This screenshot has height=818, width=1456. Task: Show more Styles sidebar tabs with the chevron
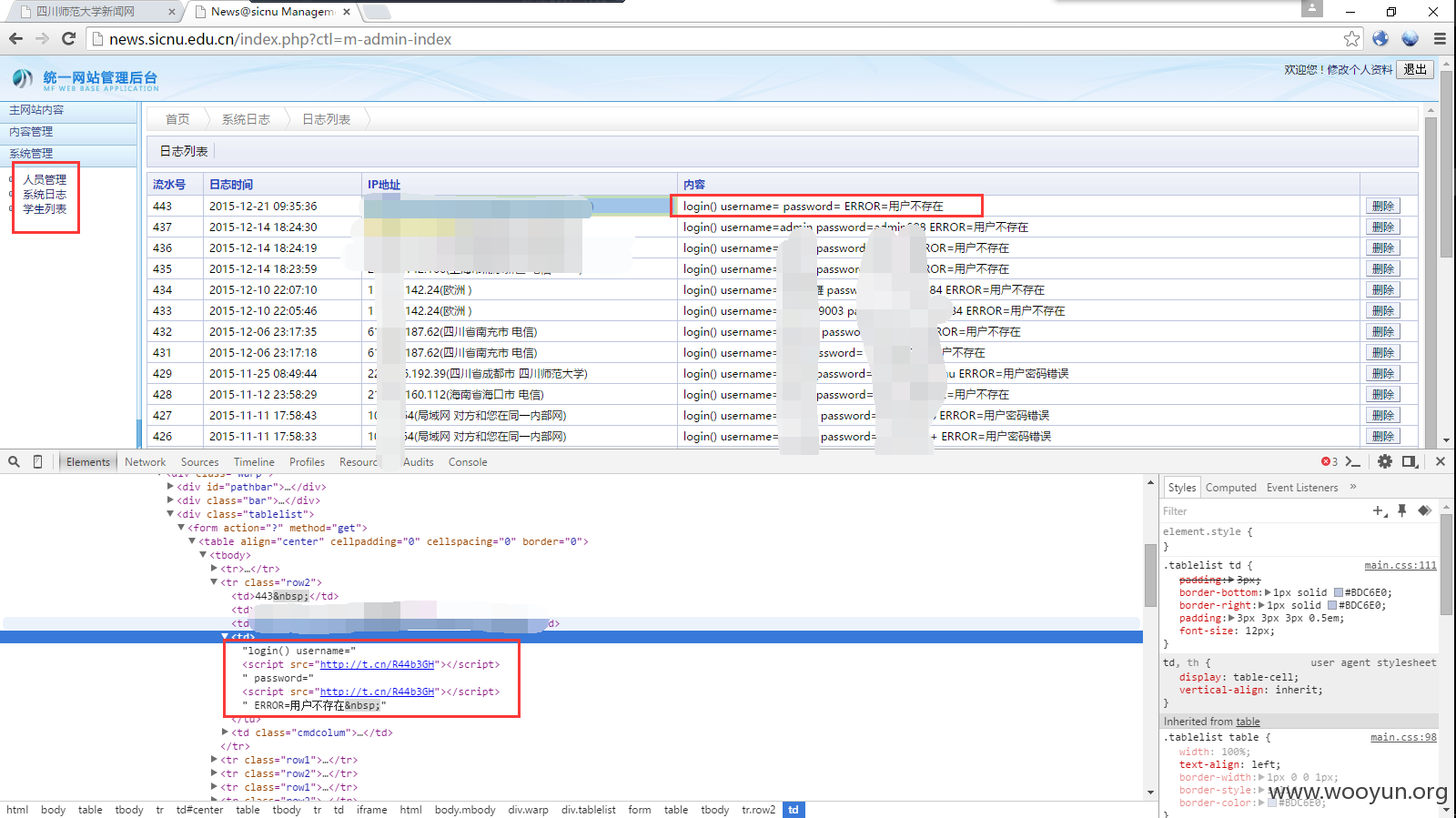[1353, 487]
